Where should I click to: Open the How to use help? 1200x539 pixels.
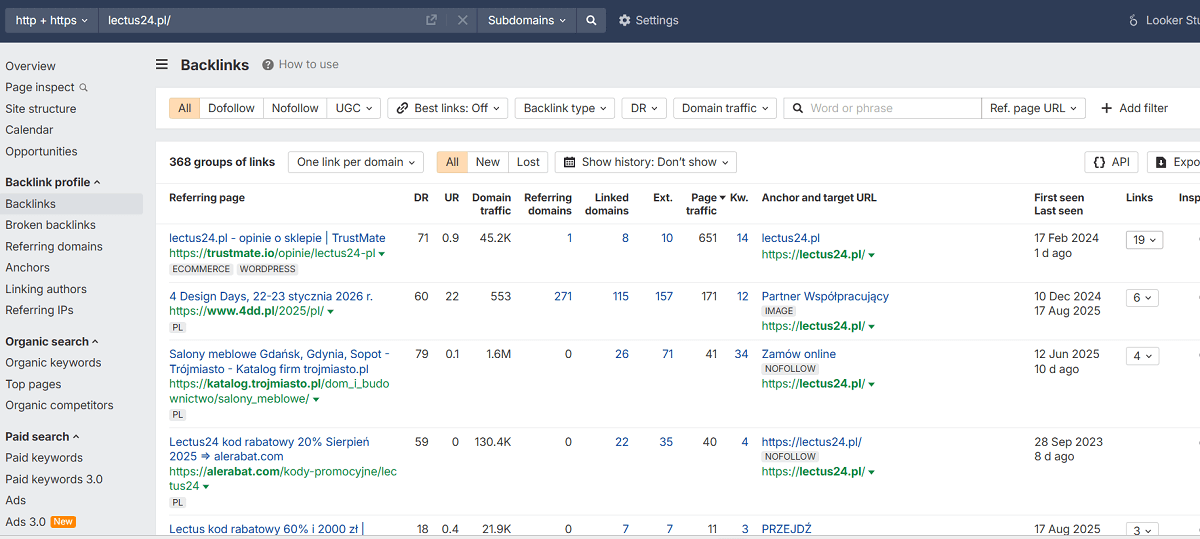(300, 64)
